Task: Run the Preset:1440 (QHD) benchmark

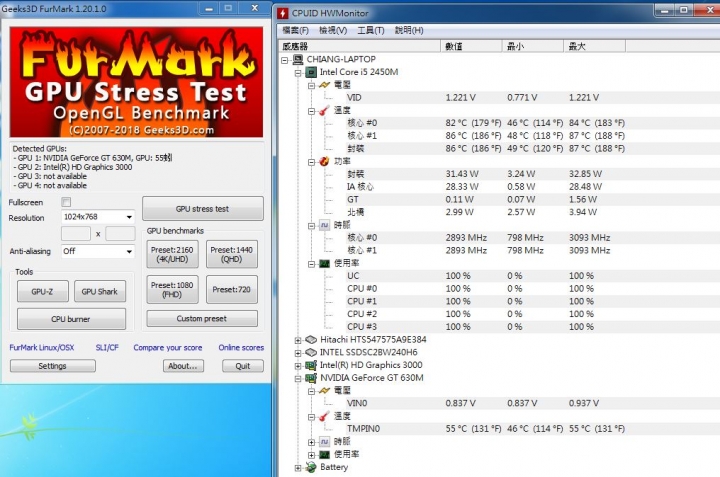Action: click(231, 254)
